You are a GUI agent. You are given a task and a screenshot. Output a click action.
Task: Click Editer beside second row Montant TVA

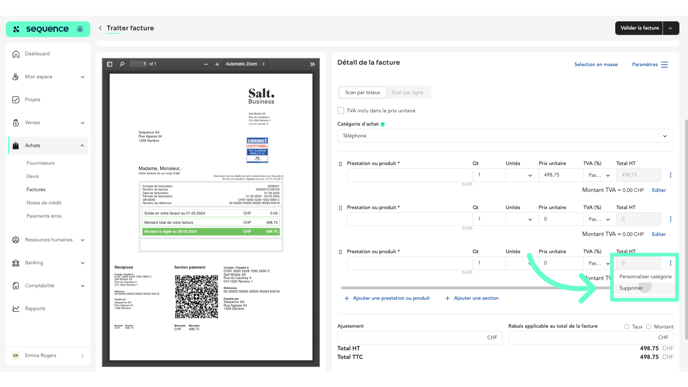[659, 234]
